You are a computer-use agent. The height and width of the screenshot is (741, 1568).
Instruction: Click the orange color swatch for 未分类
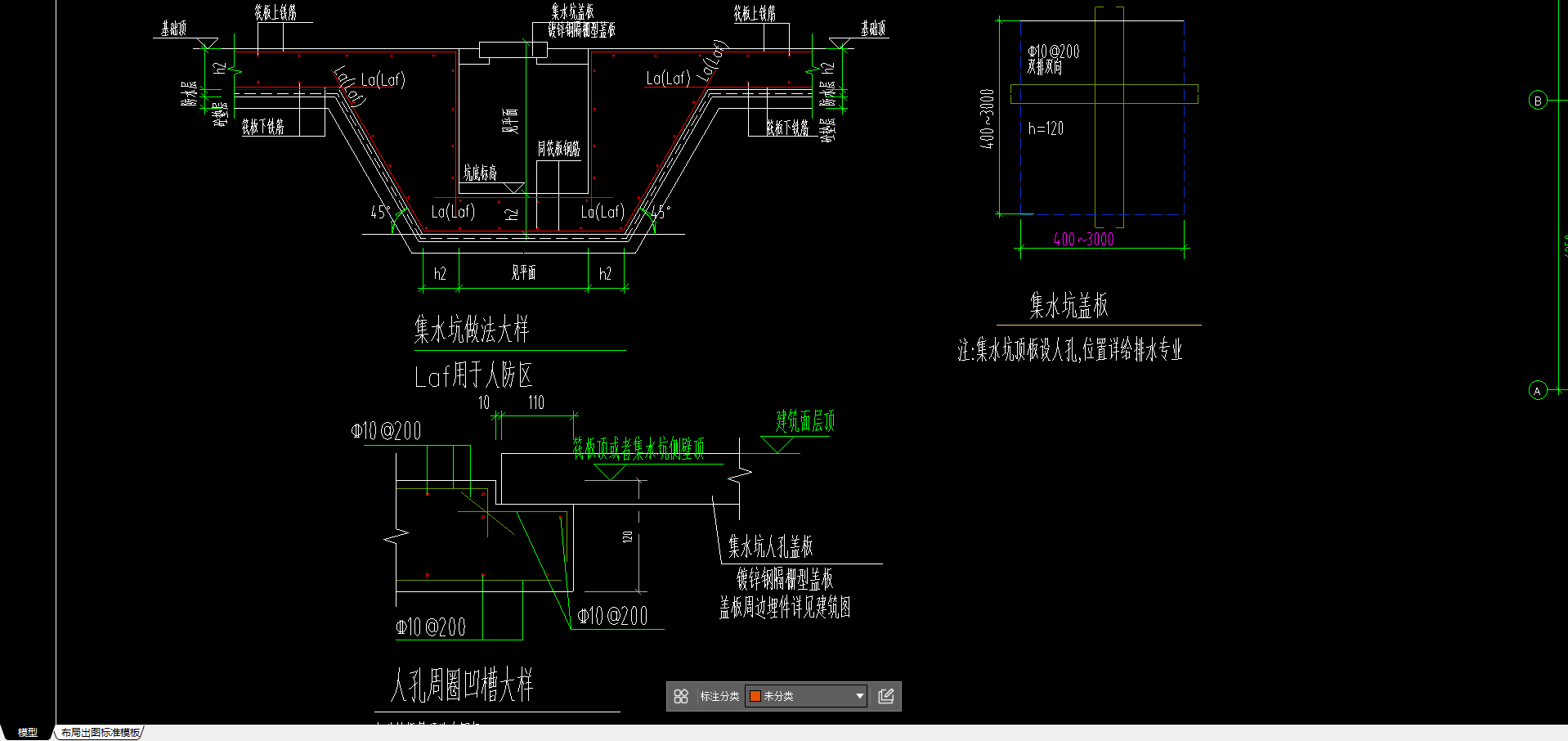tap(755, 696)
